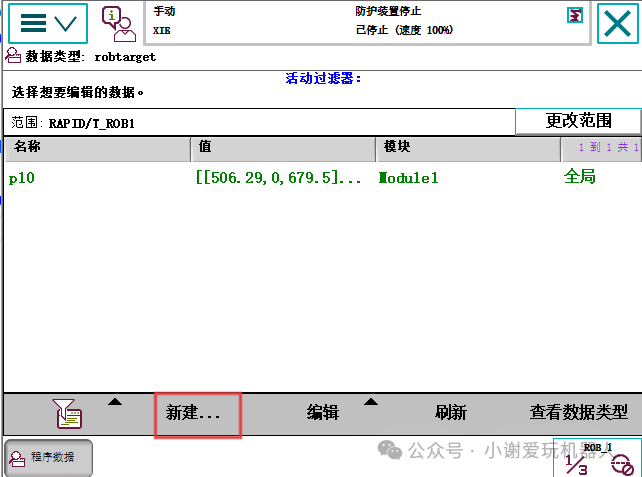Click the 全局 scope cell
The height and width of the screenshot is (477, 642).
pos(579,176)
